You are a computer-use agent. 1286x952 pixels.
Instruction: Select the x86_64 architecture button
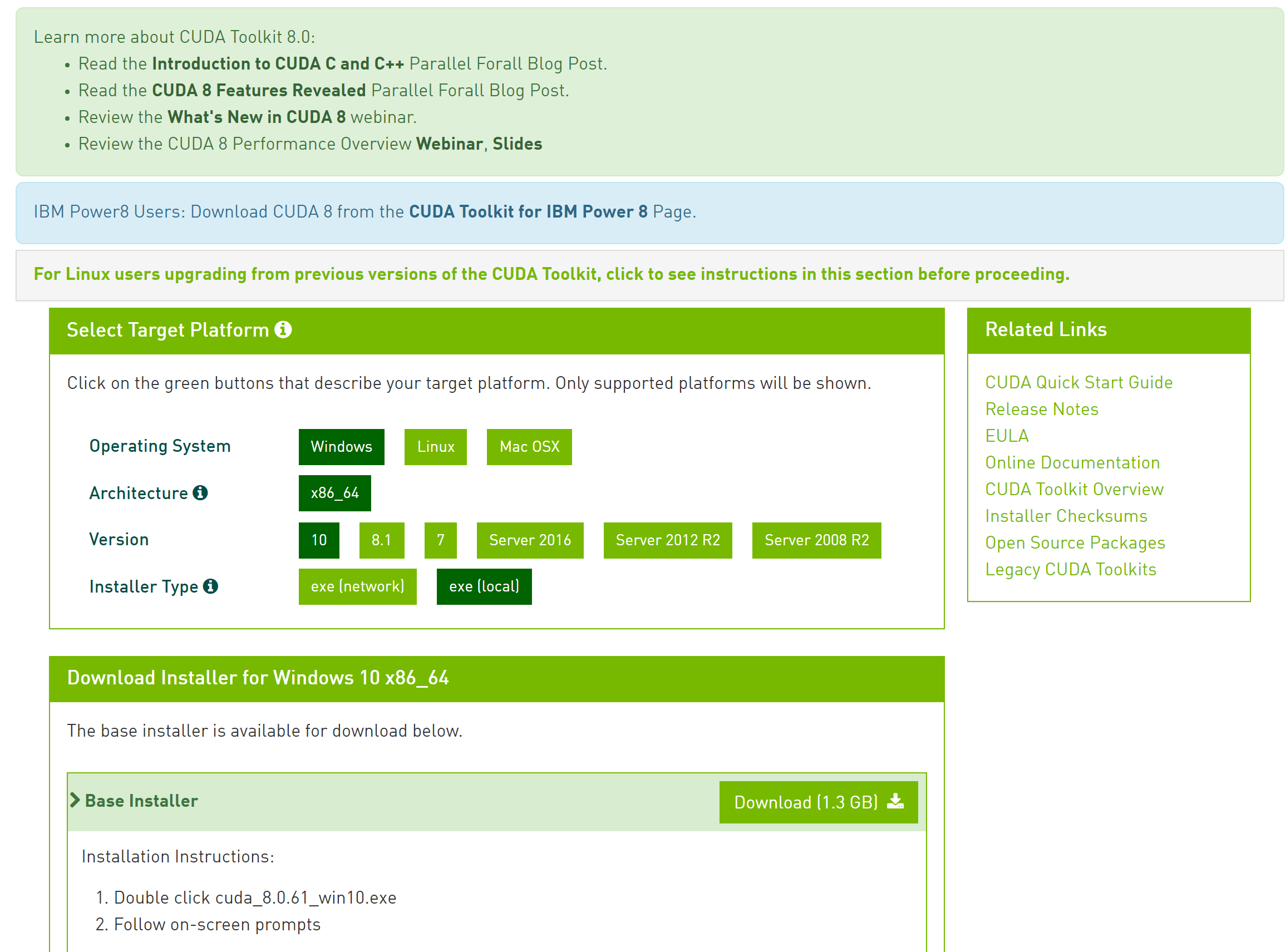334,494
